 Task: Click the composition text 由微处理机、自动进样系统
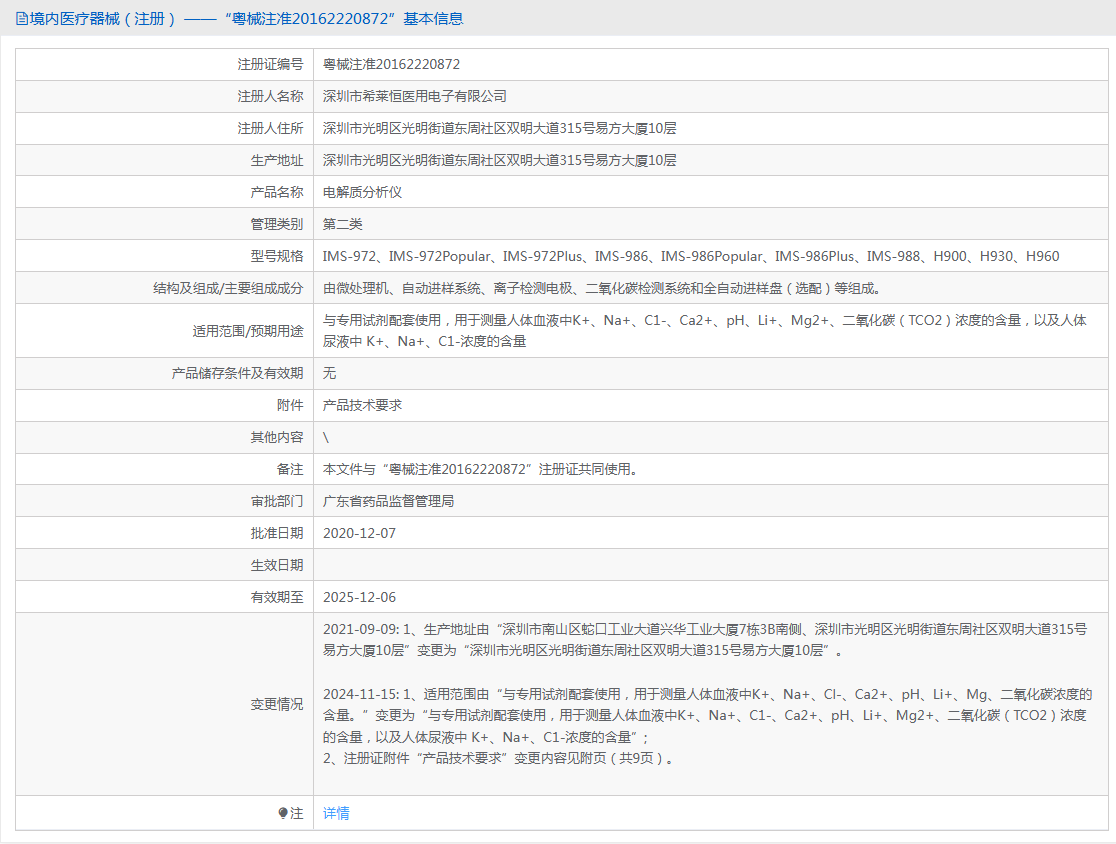pos(602,288)
